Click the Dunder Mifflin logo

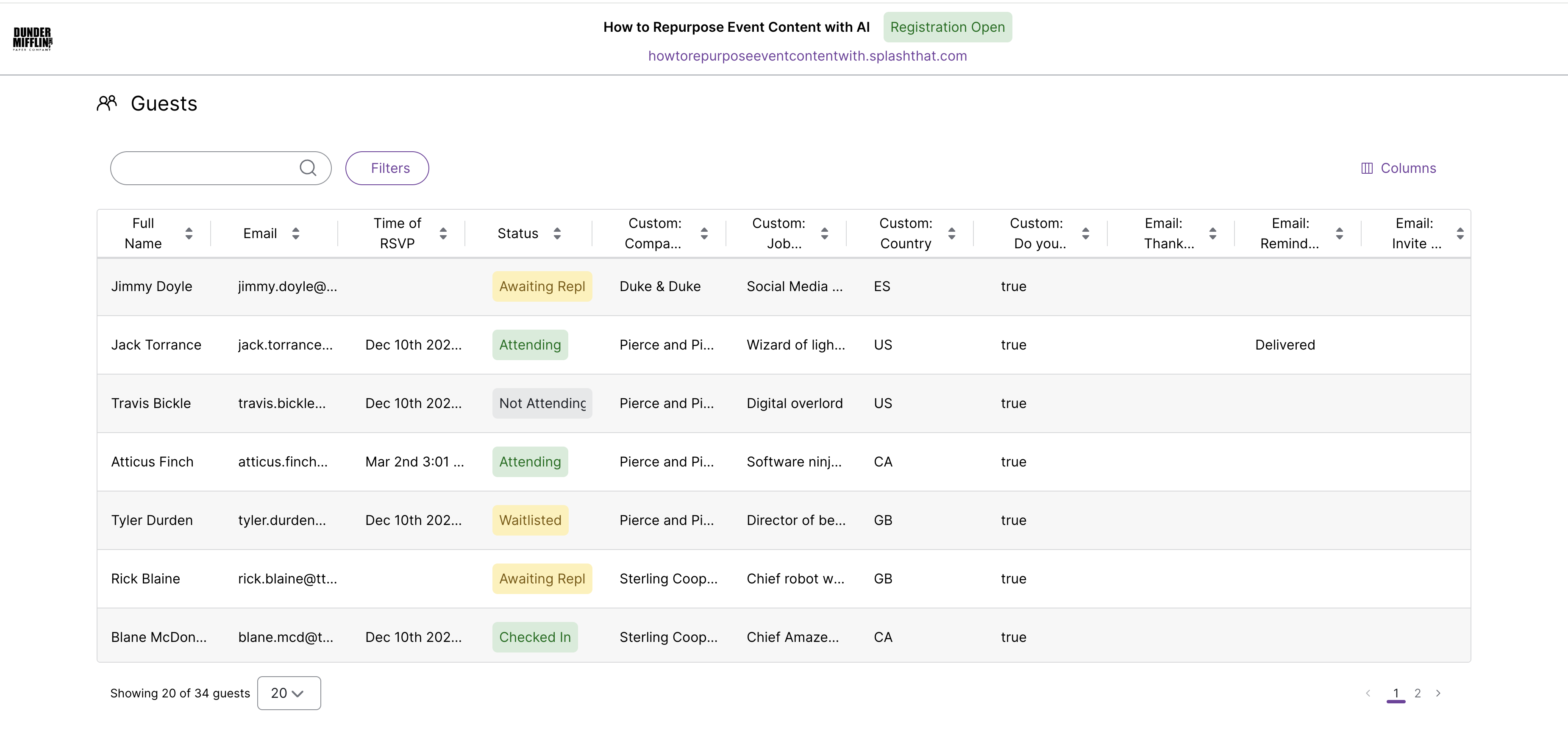(x=33, y=39)
